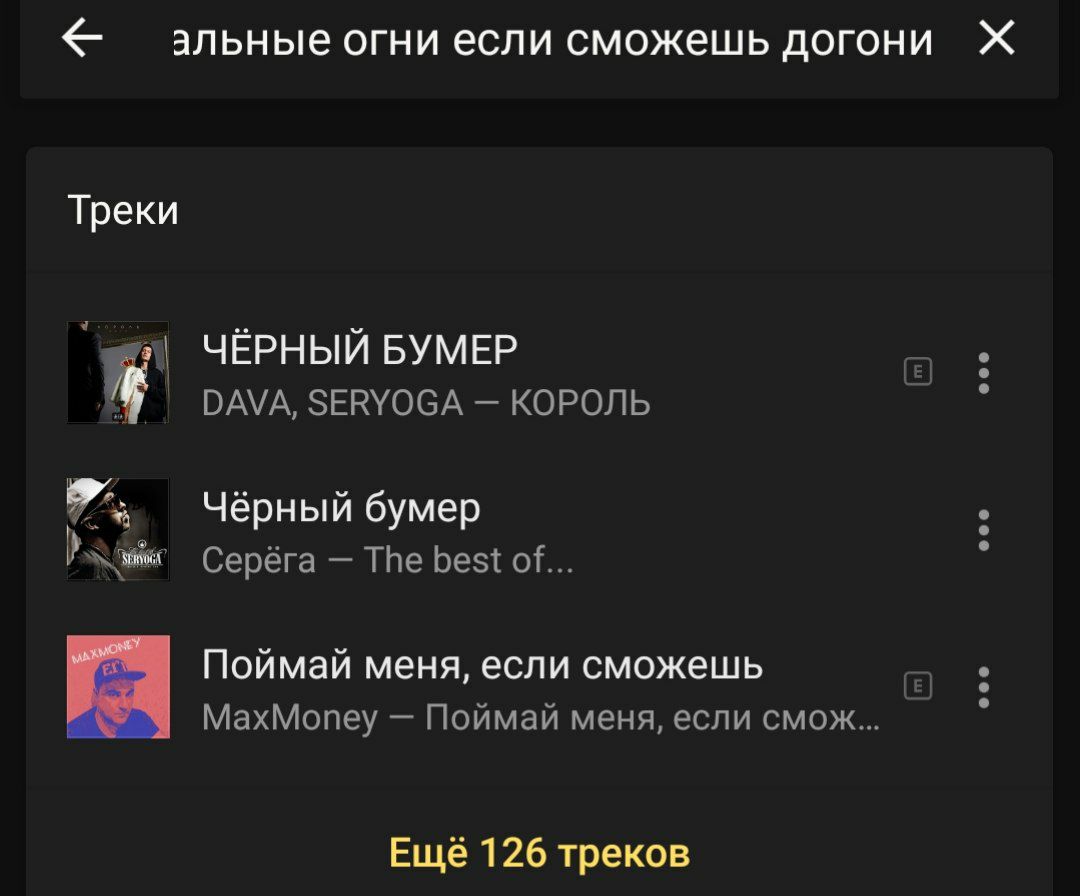Open more options for Поймай меня, если сможешь

tap(984, 687)
